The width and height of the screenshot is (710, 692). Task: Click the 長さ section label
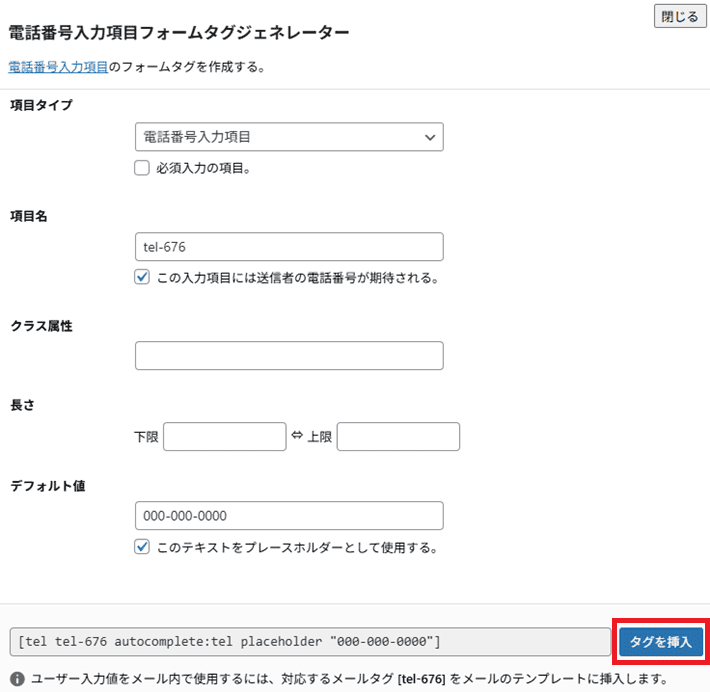point(22,405)
